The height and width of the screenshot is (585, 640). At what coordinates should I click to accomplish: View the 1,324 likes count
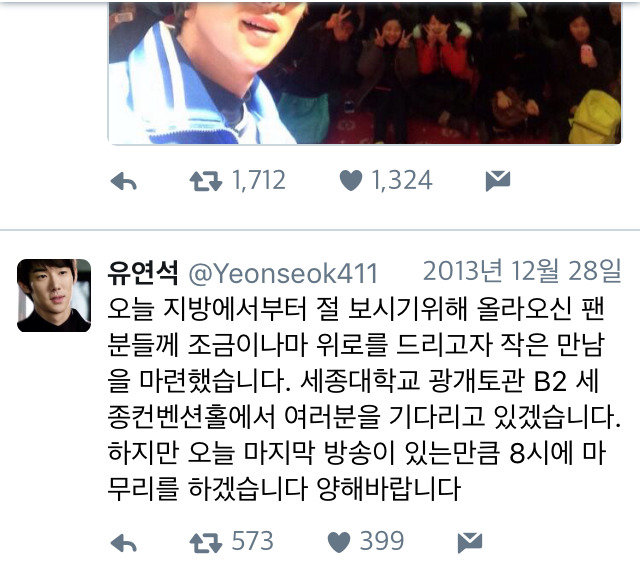point(402,180)
